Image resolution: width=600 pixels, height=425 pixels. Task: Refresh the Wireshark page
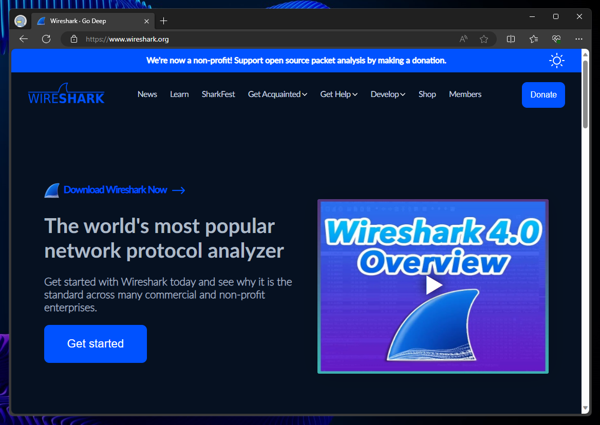pyautogui.click(x=46, y=39)
